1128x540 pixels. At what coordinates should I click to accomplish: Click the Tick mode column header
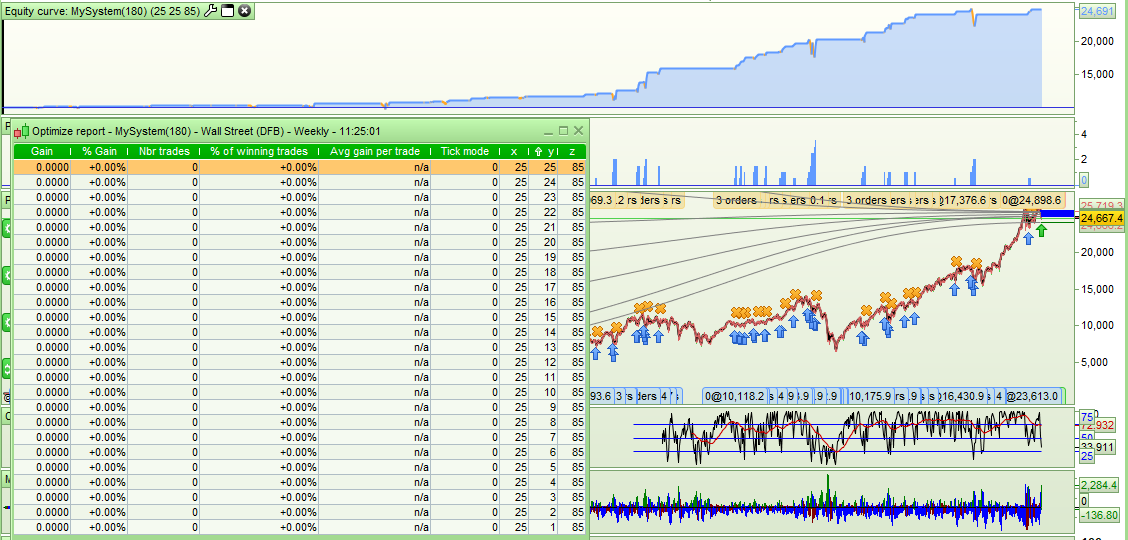click(465, 151)
